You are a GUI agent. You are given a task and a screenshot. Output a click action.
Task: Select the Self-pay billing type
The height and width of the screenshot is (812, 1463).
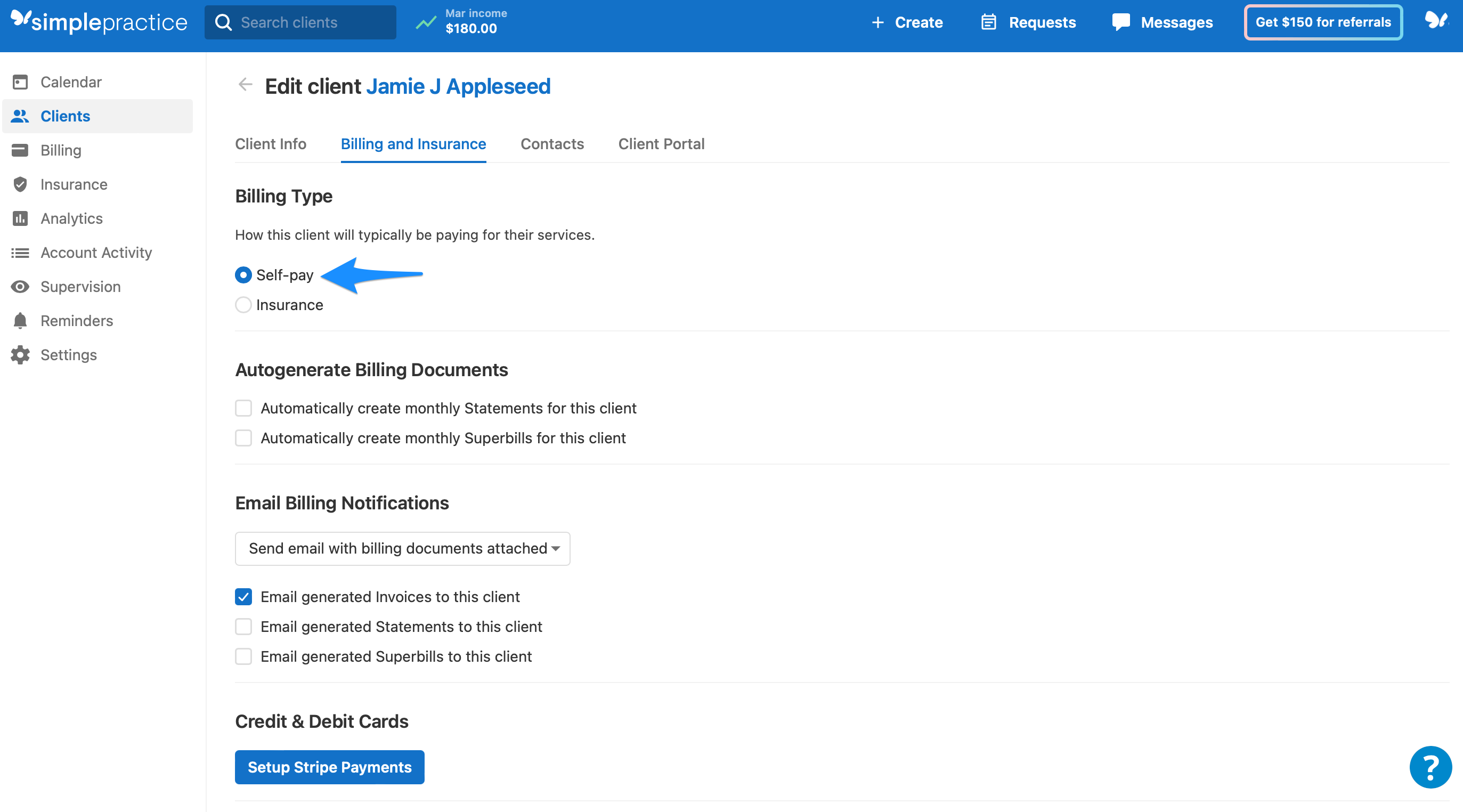coord(243,275)
